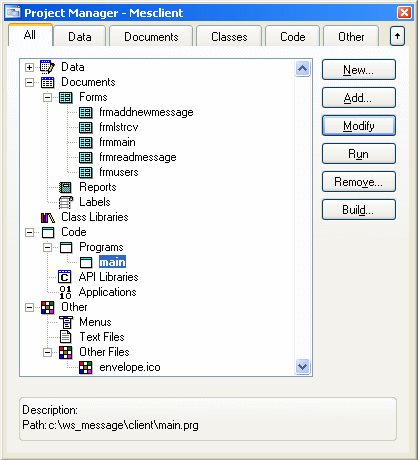Click the frmusers form icon
This screenshot has width=418, height=460.
[x=86, y=172]
